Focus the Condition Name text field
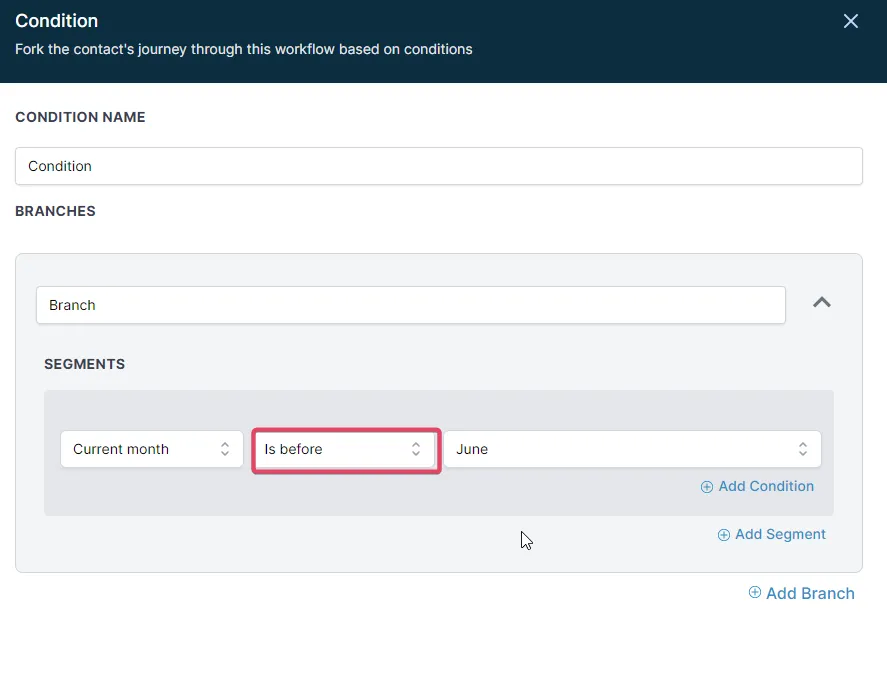The height and width of the screenshot is (689, 887). click(x=438, y=166)
